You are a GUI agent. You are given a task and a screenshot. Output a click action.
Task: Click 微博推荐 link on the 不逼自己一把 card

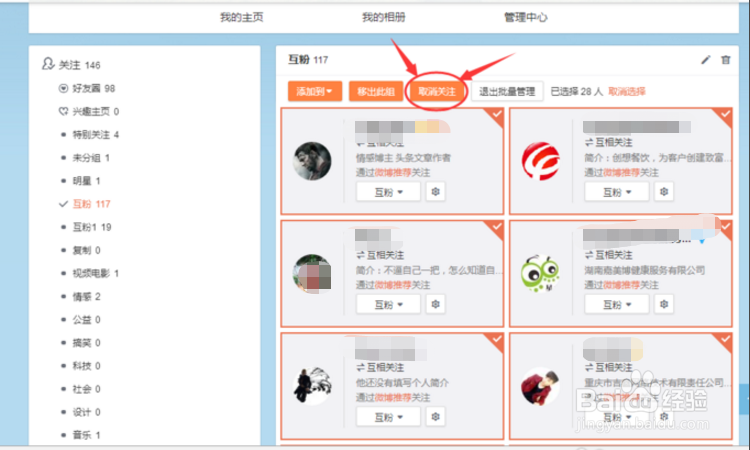[x=393, y=285]
